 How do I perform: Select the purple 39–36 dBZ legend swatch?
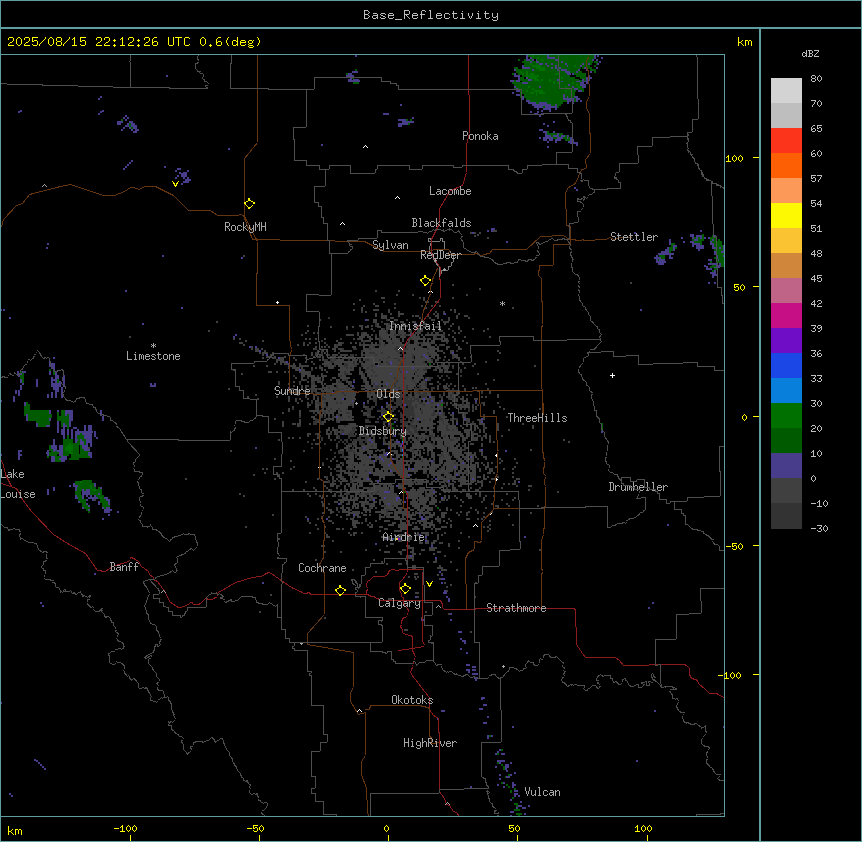point(786,341)
